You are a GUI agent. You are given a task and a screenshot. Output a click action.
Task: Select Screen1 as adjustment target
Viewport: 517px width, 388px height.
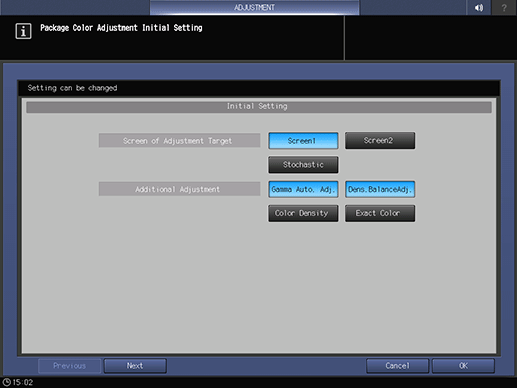coord(303,141)
